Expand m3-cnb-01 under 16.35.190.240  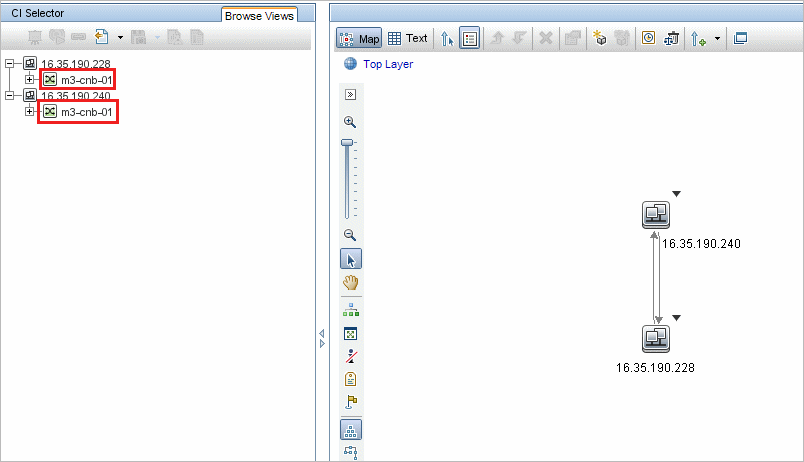[x=29, y=111]
